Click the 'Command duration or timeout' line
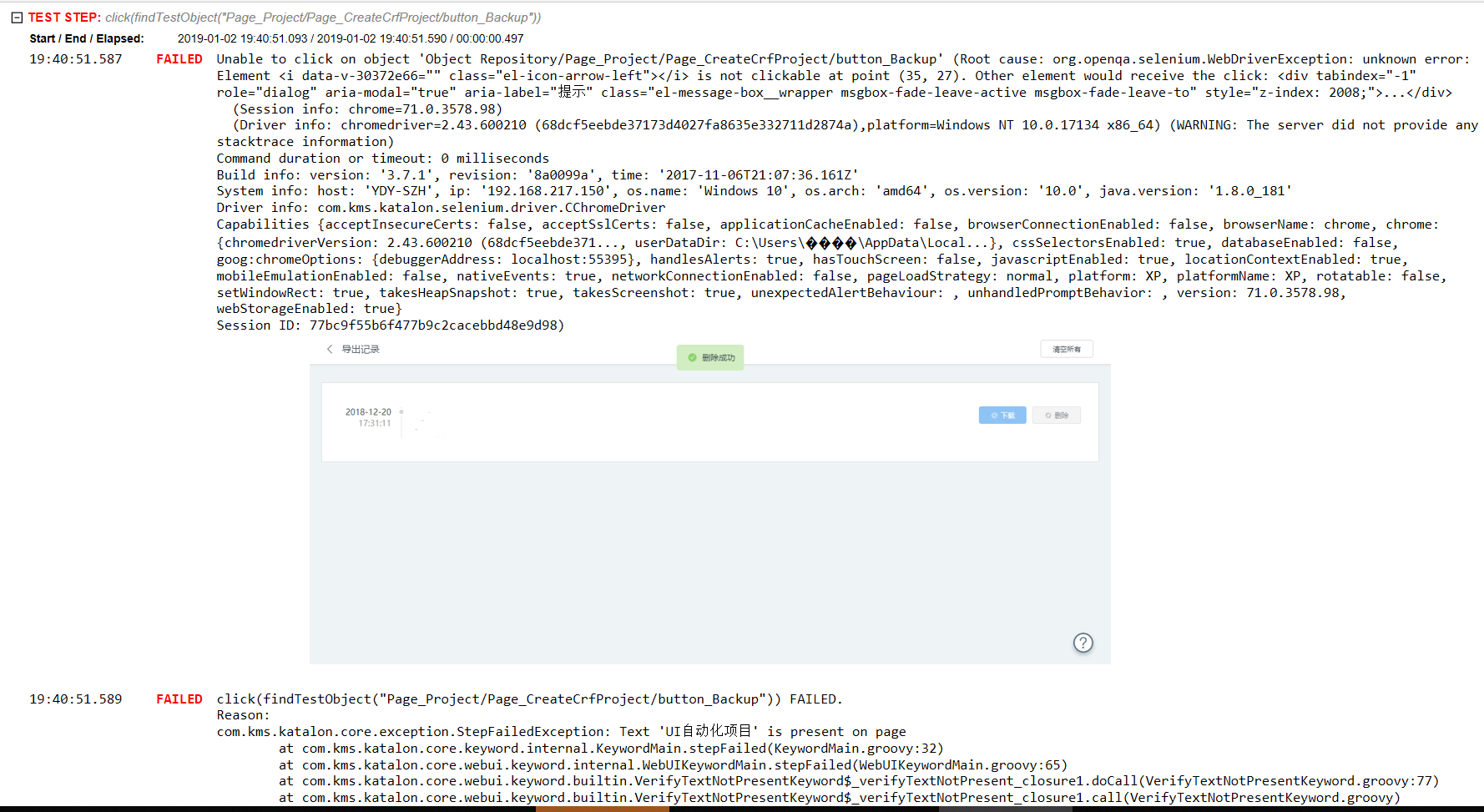Viewport: 1484px width, 812px height. pos(383,159)
